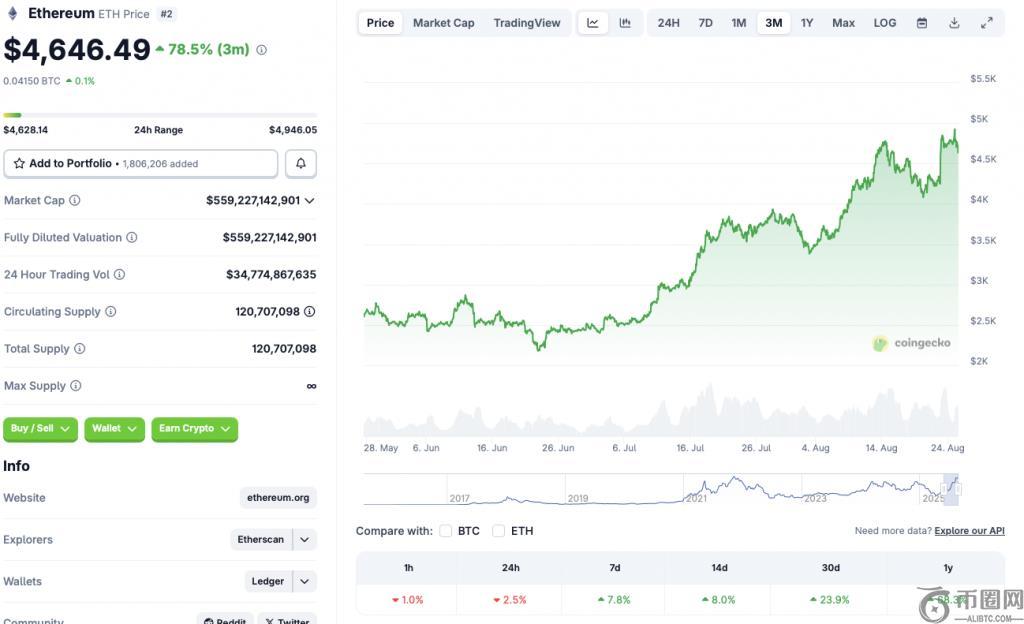Click the 24h price range bar

(160, 116)
